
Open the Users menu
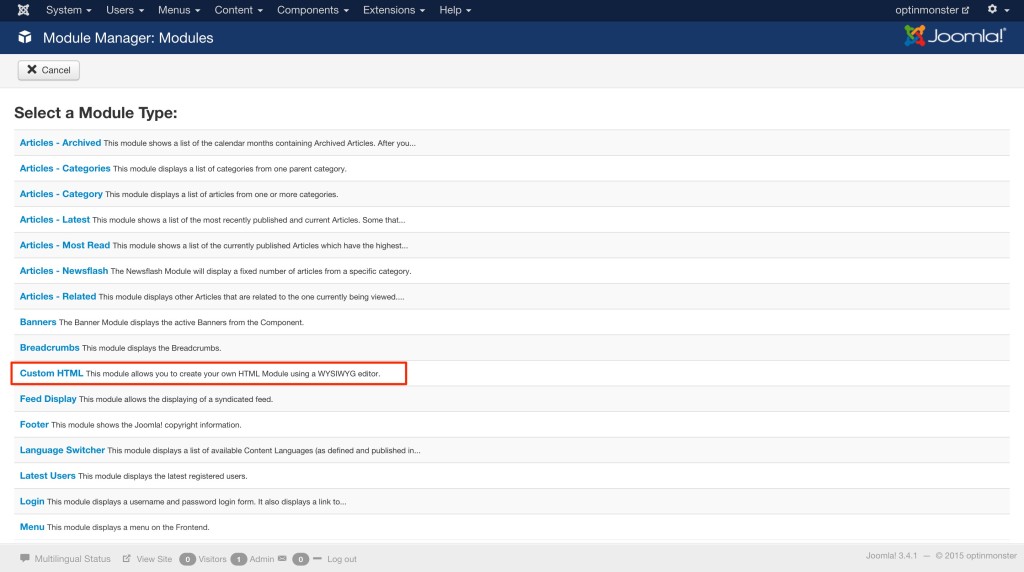[125, 10]
